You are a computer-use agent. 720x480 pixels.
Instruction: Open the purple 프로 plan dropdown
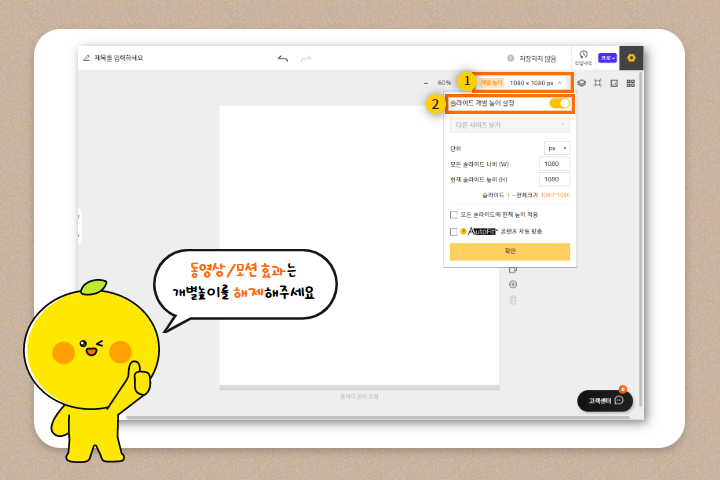pyautogui.click(x=607, y=58)
